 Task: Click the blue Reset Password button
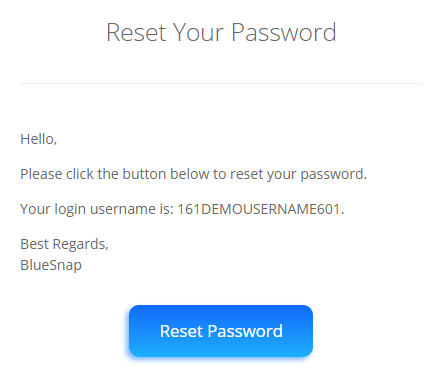tap(221, 331)
